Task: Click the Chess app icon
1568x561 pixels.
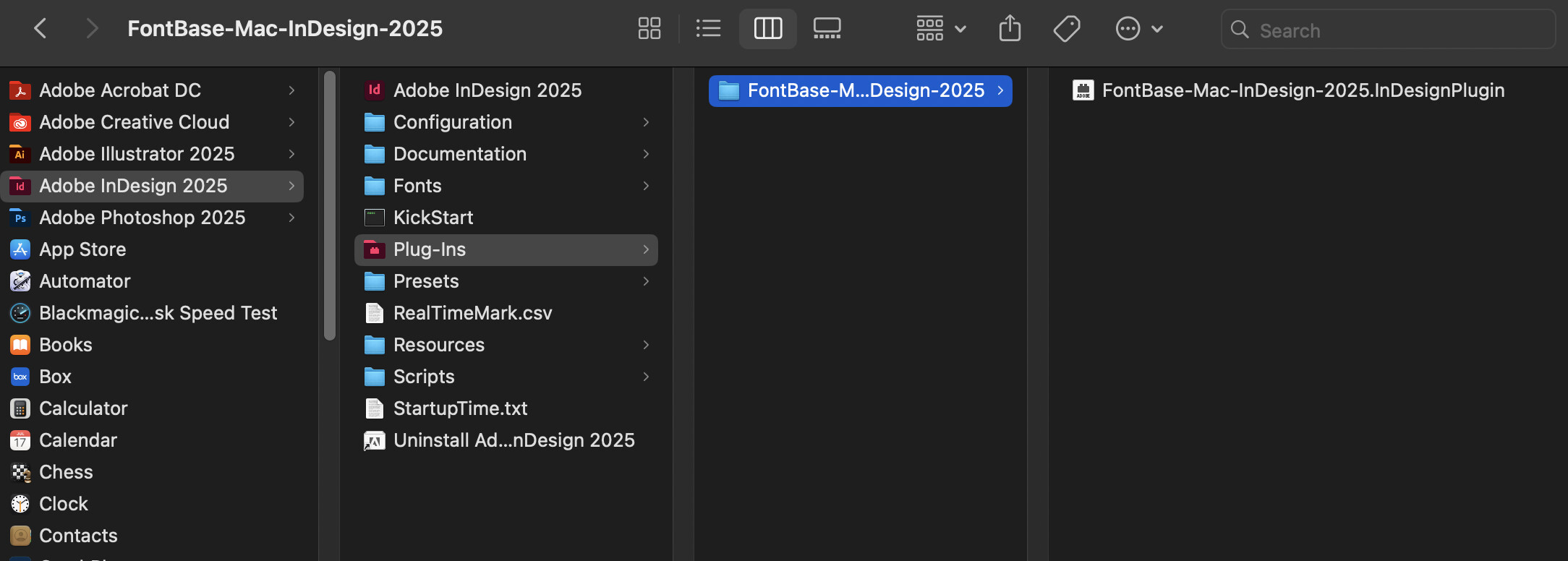Action: point(20,472)
